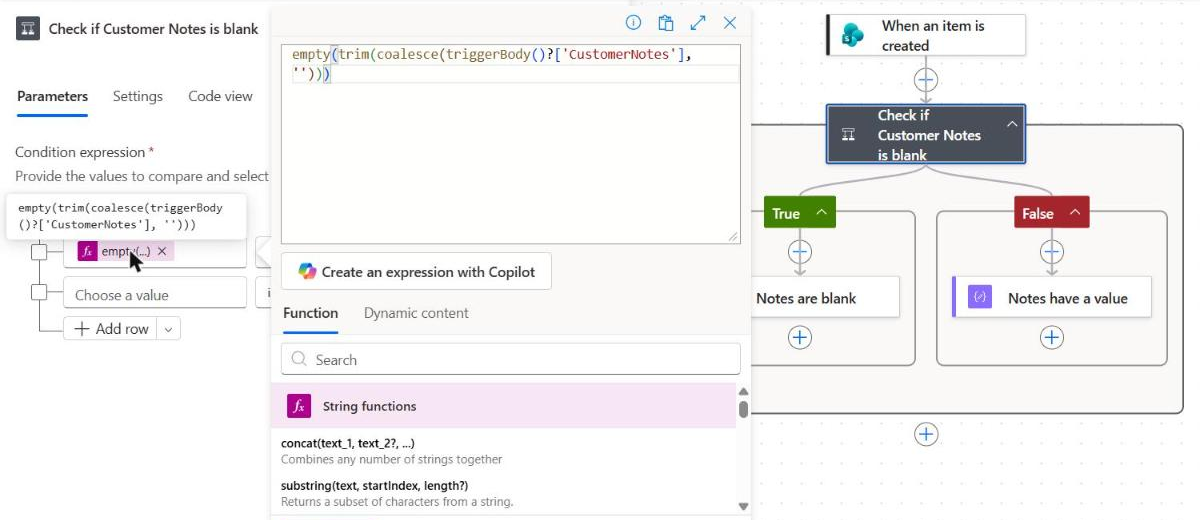Open the Add row dropdown arrow

click(x=168, y=329)
